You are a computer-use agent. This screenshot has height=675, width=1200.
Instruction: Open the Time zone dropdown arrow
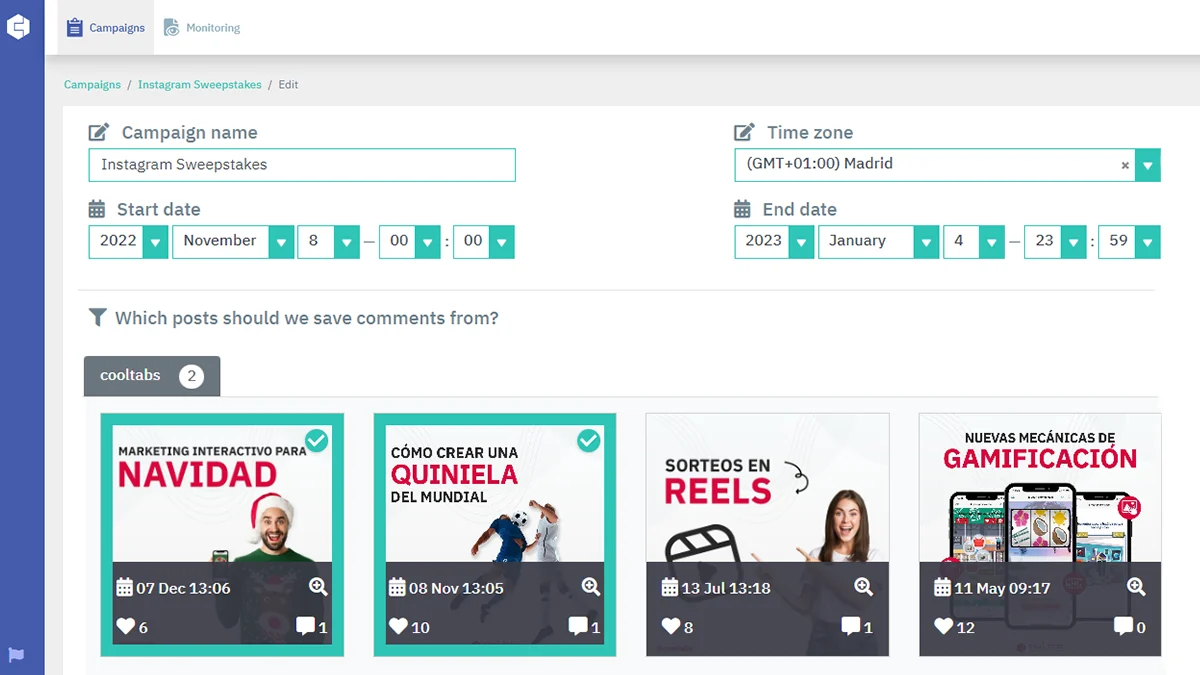(x=1148, y=165)
